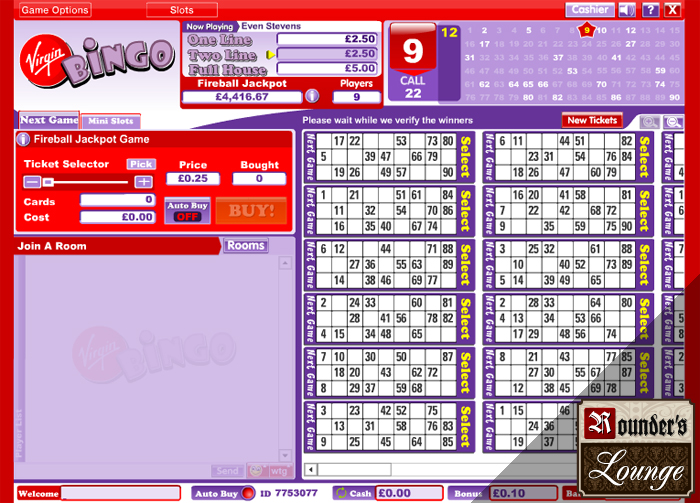Zoom in on the tickets with the magnifier plus
700x503 pixels.
coord(649,121)
